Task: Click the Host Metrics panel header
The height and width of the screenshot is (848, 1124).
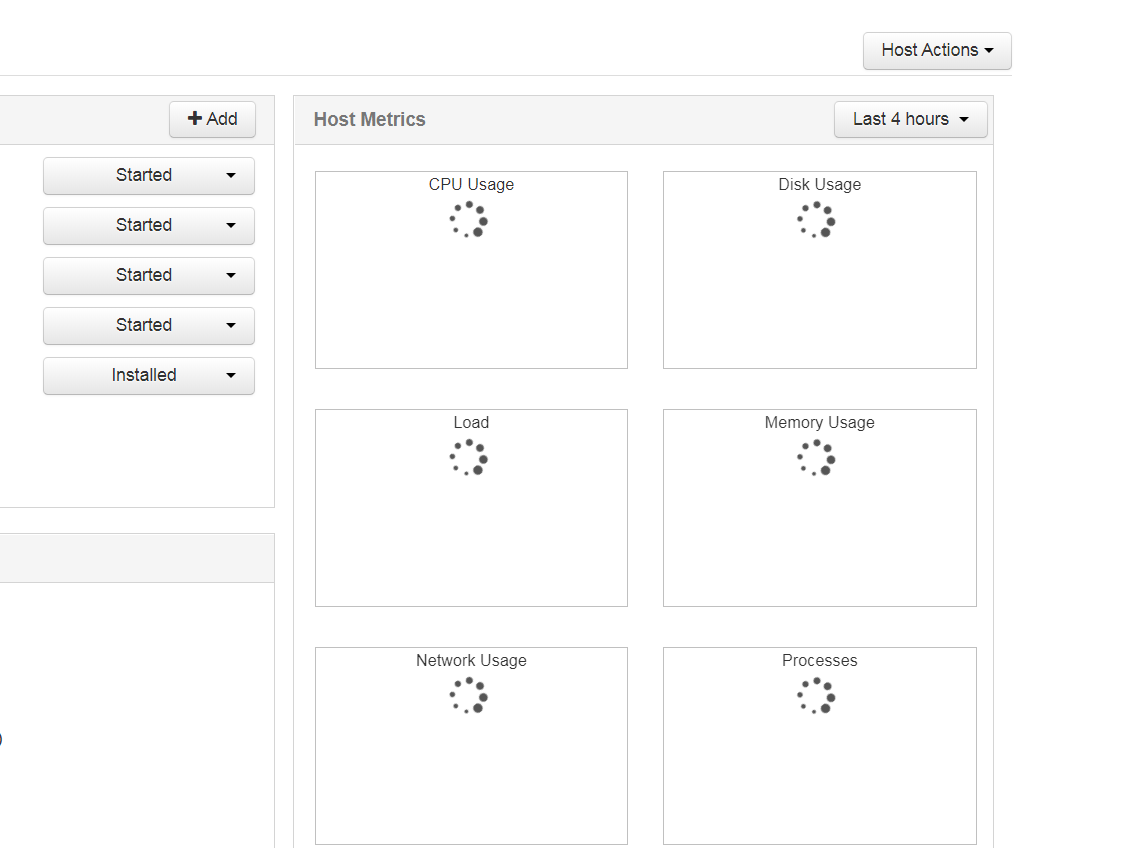Action: pyautogui.click(x=370, y=119)
